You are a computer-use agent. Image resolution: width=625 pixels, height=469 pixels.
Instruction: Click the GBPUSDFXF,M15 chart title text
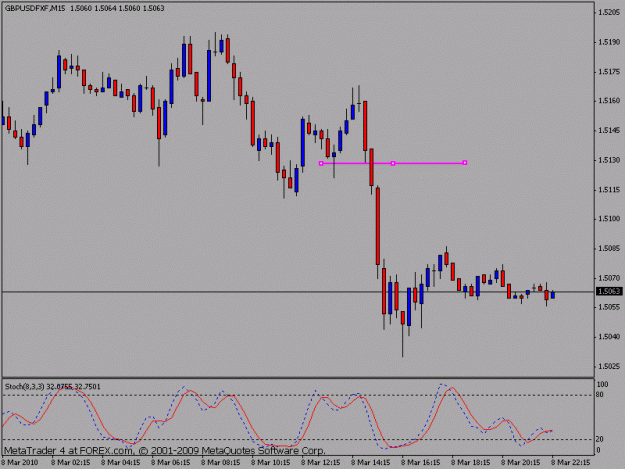[35, 8]
